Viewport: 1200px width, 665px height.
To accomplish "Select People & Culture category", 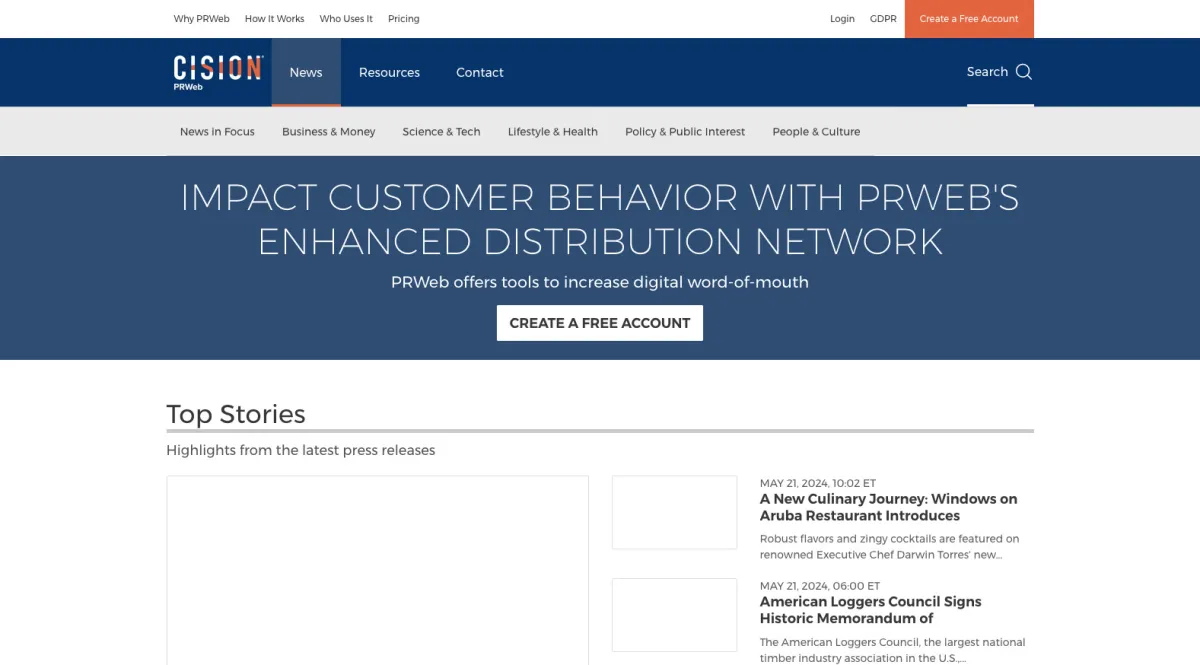I will point(816,132).
